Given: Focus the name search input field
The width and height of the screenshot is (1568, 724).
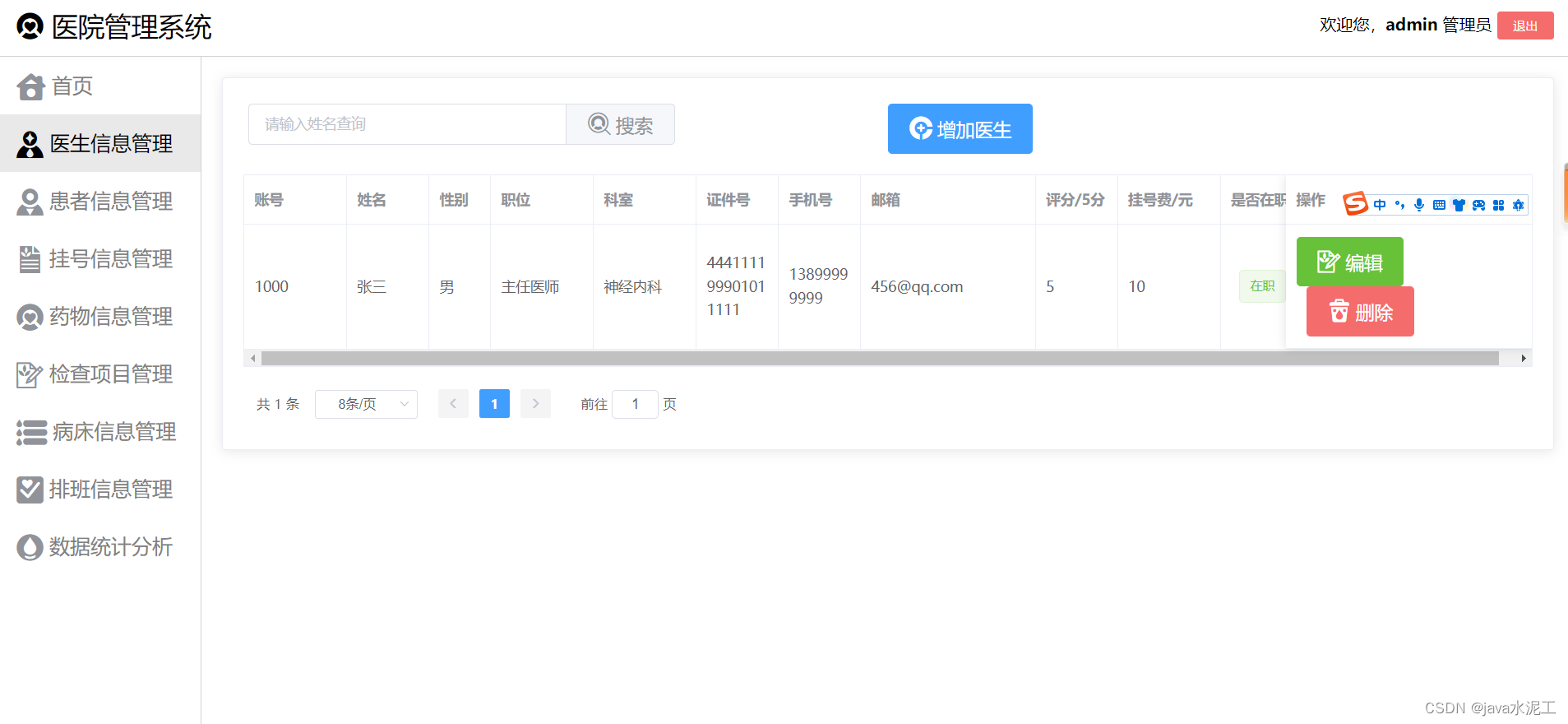Looking at the screenshot, I should point(407,124).
